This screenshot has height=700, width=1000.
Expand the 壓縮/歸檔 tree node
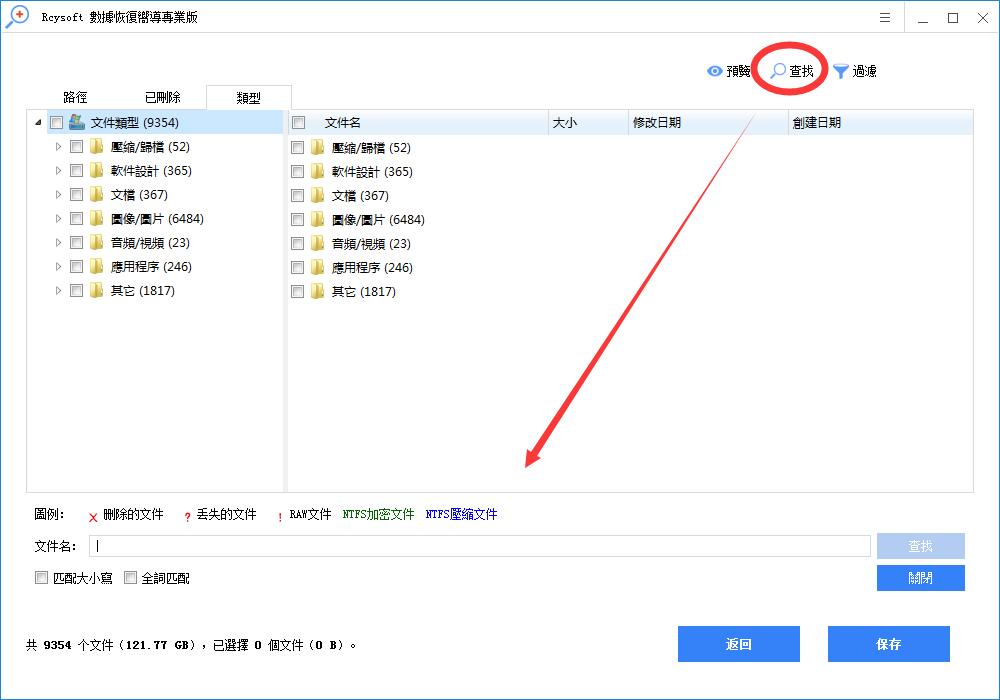click(58, 146)
